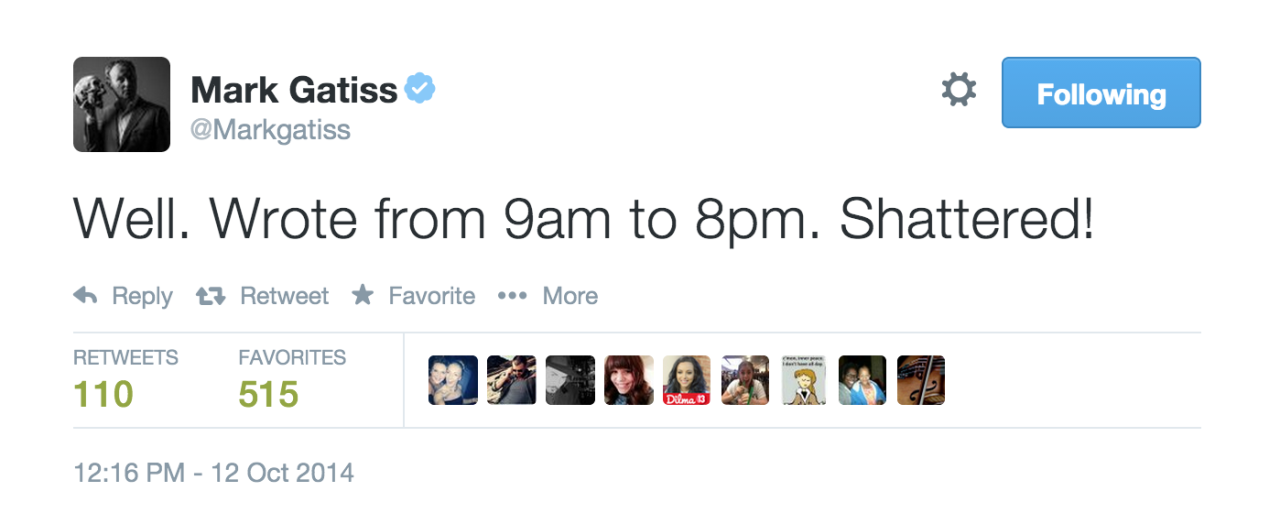The height and width of the screenshot is (513, 1280).
Task: Open Mark Gatiss profile photo
Action: click(x=122, y=104)
